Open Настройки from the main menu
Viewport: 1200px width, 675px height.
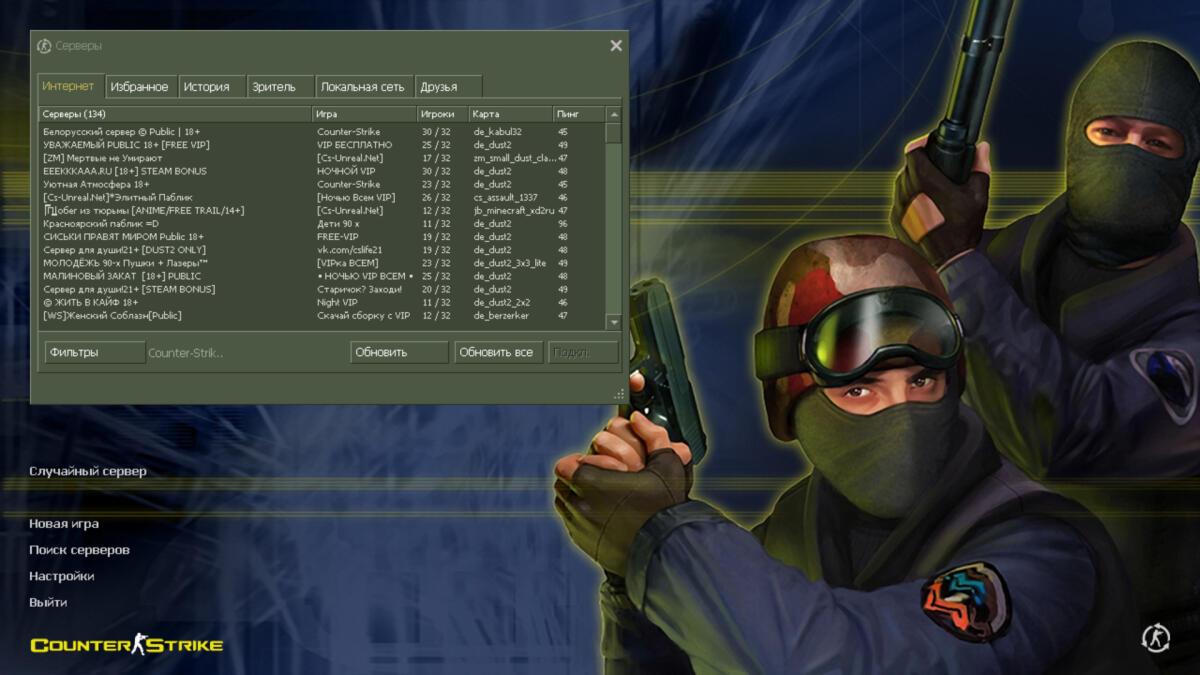[62, 576]
